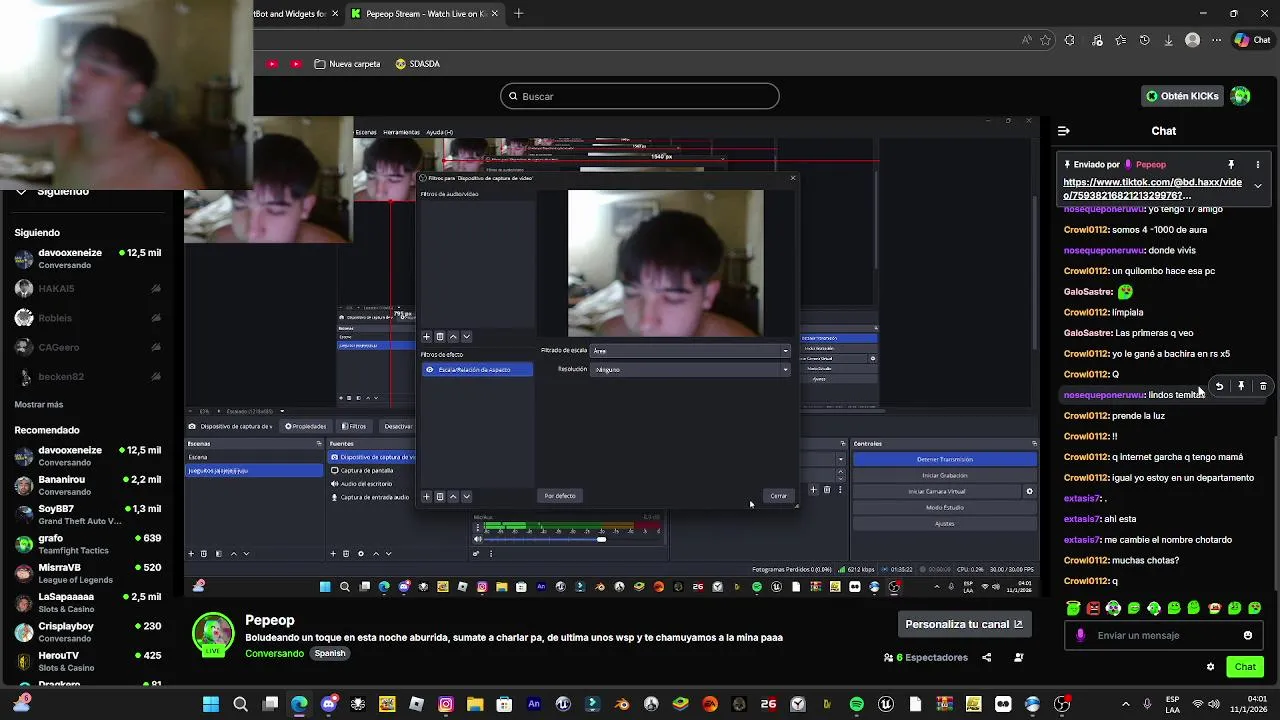The width and height of the screenshot is (1280, 720).
Task: Click Mostrar más in sidebar
Action: click(x=39, y=405)
